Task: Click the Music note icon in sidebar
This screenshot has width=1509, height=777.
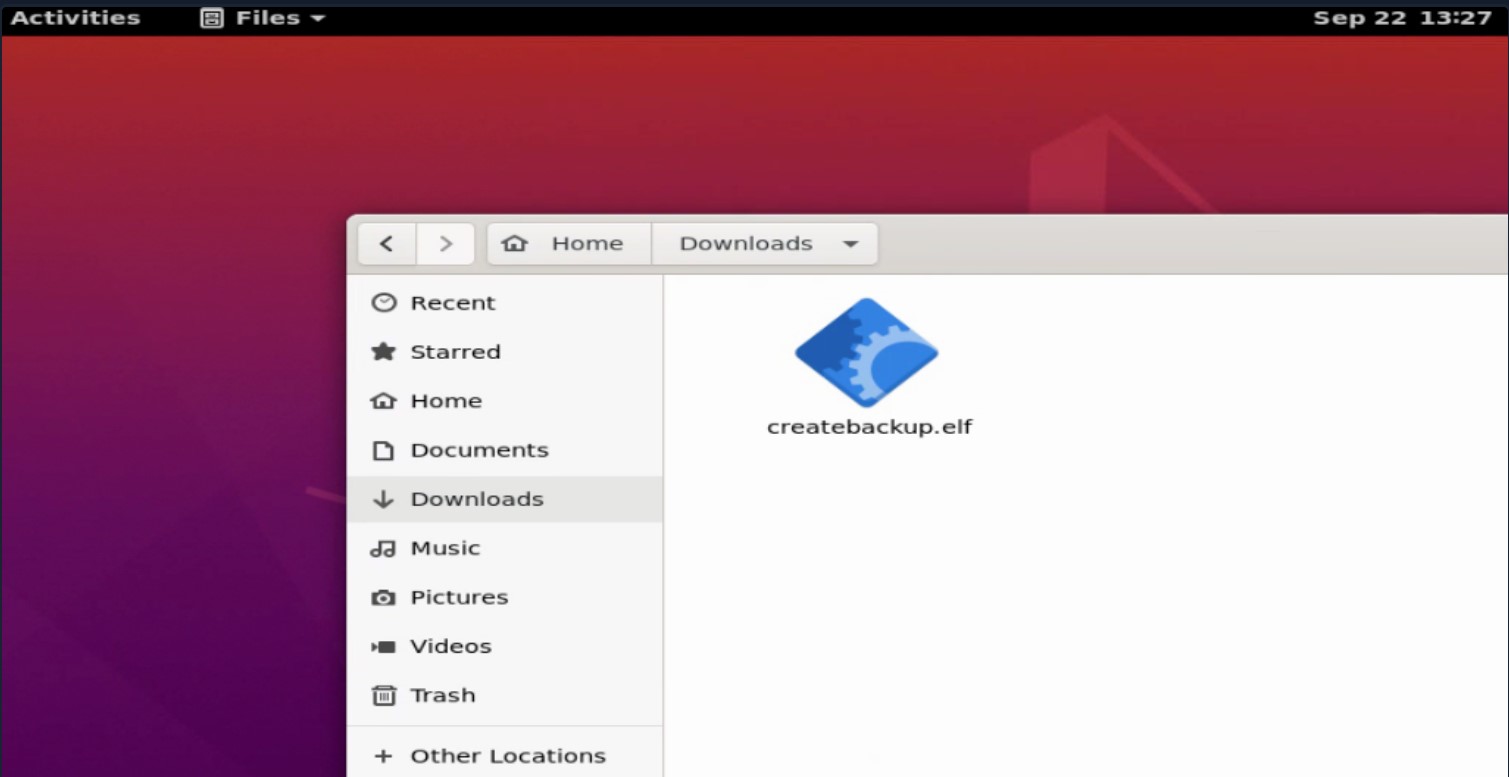Action: 384,548
